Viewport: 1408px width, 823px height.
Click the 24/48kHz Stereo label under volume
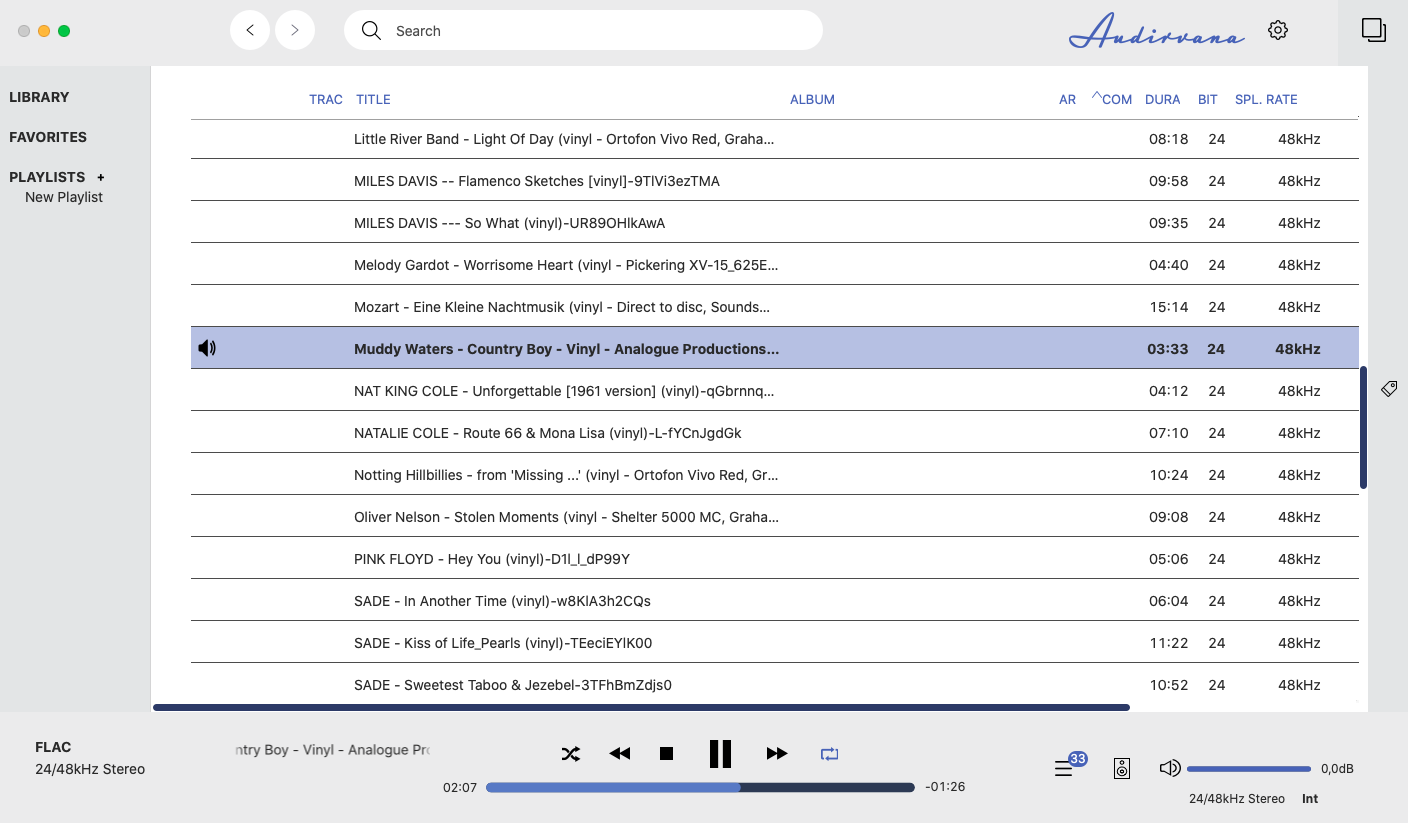coord(1237,799)
